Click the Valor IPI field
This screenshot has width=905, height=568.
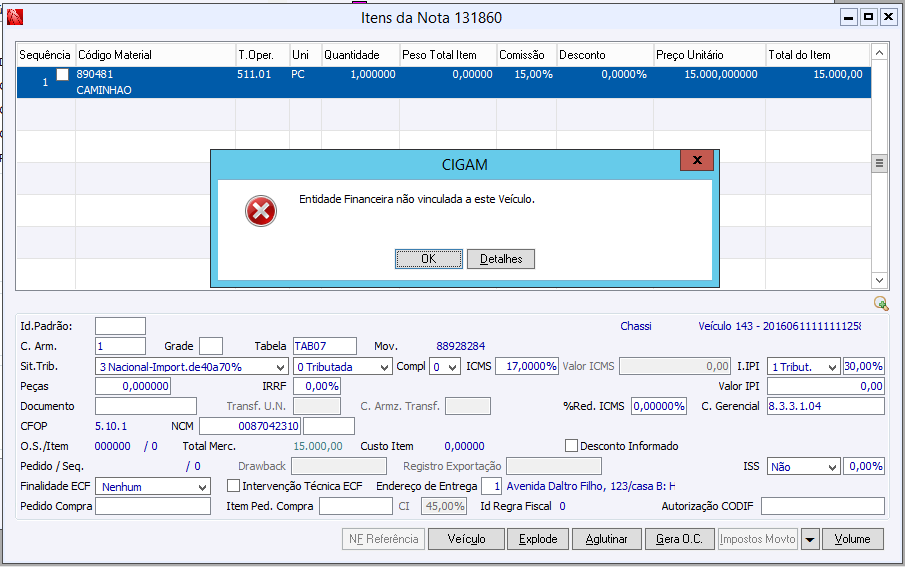click(825, 386)
